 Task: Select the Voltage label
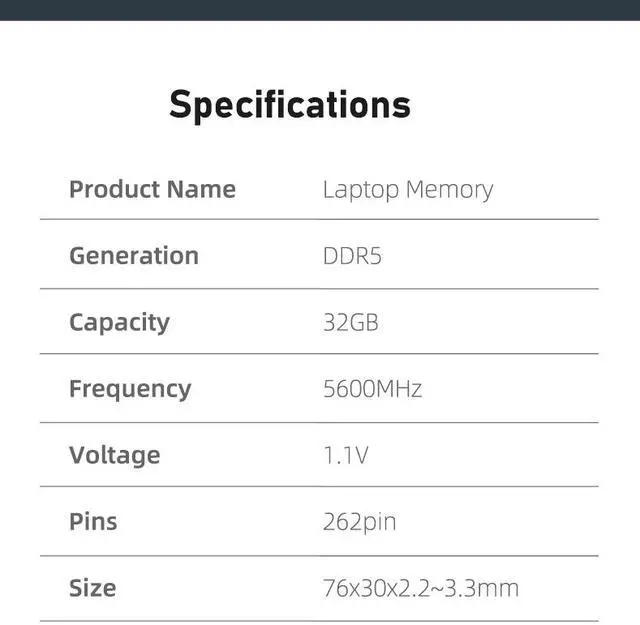click(x=114, y=455)
